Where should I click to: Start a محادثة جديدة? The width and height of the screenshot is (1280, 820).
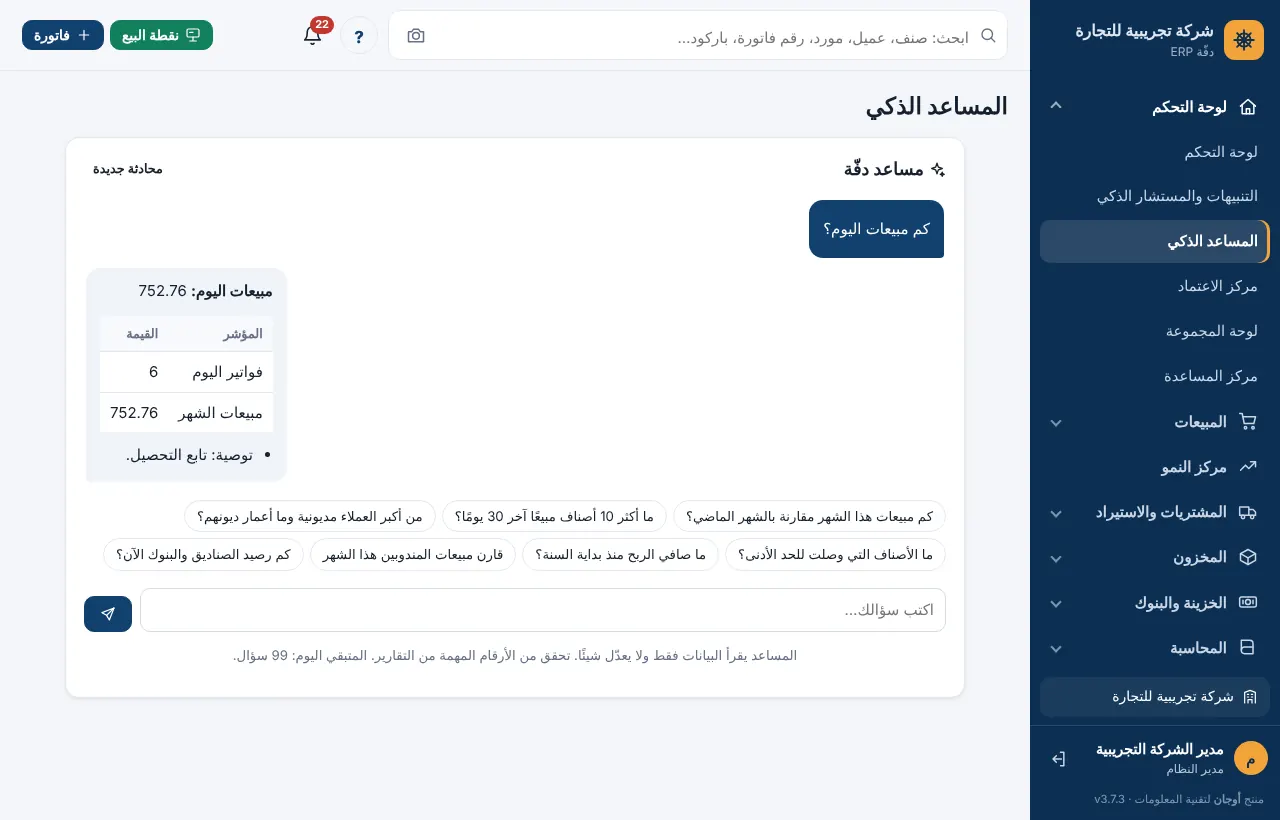(128, 169)
